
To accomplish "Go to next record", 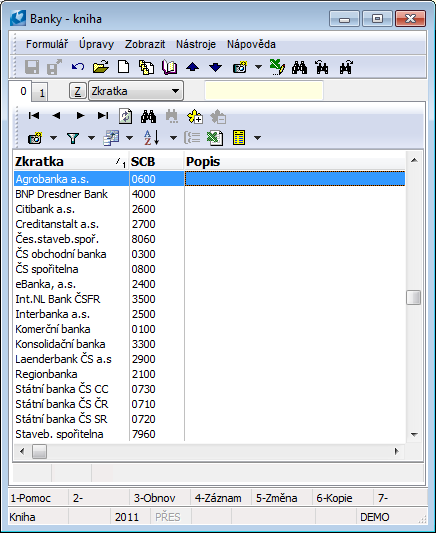I will click(x=80, y=116).
